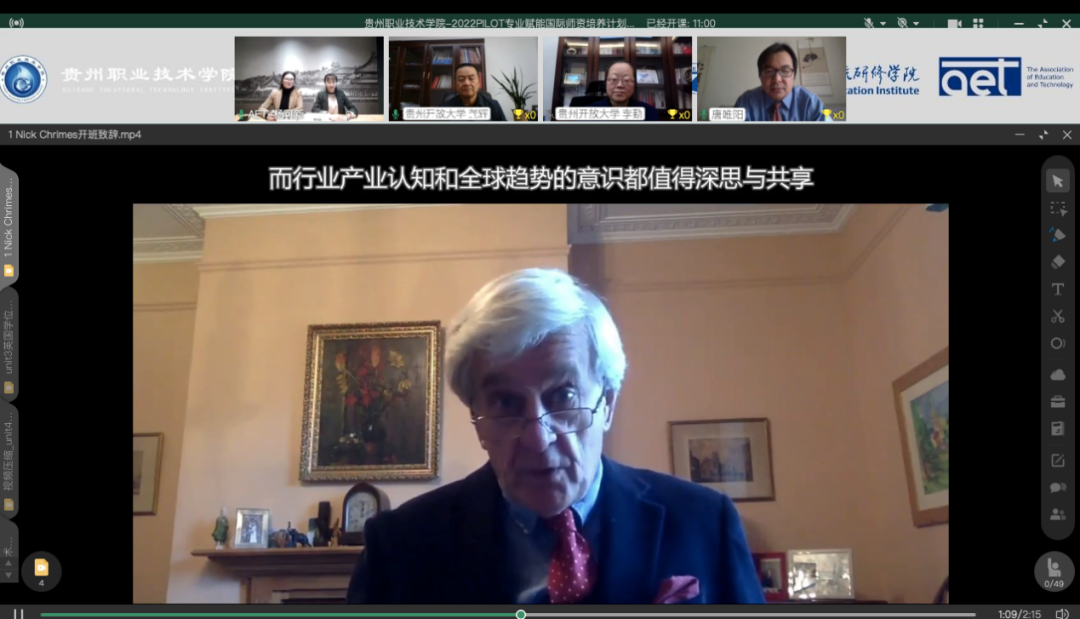Viewport: 1080px width, 619px height.
Task: Open the raised hands 0/49 button
Action: 1054,571
